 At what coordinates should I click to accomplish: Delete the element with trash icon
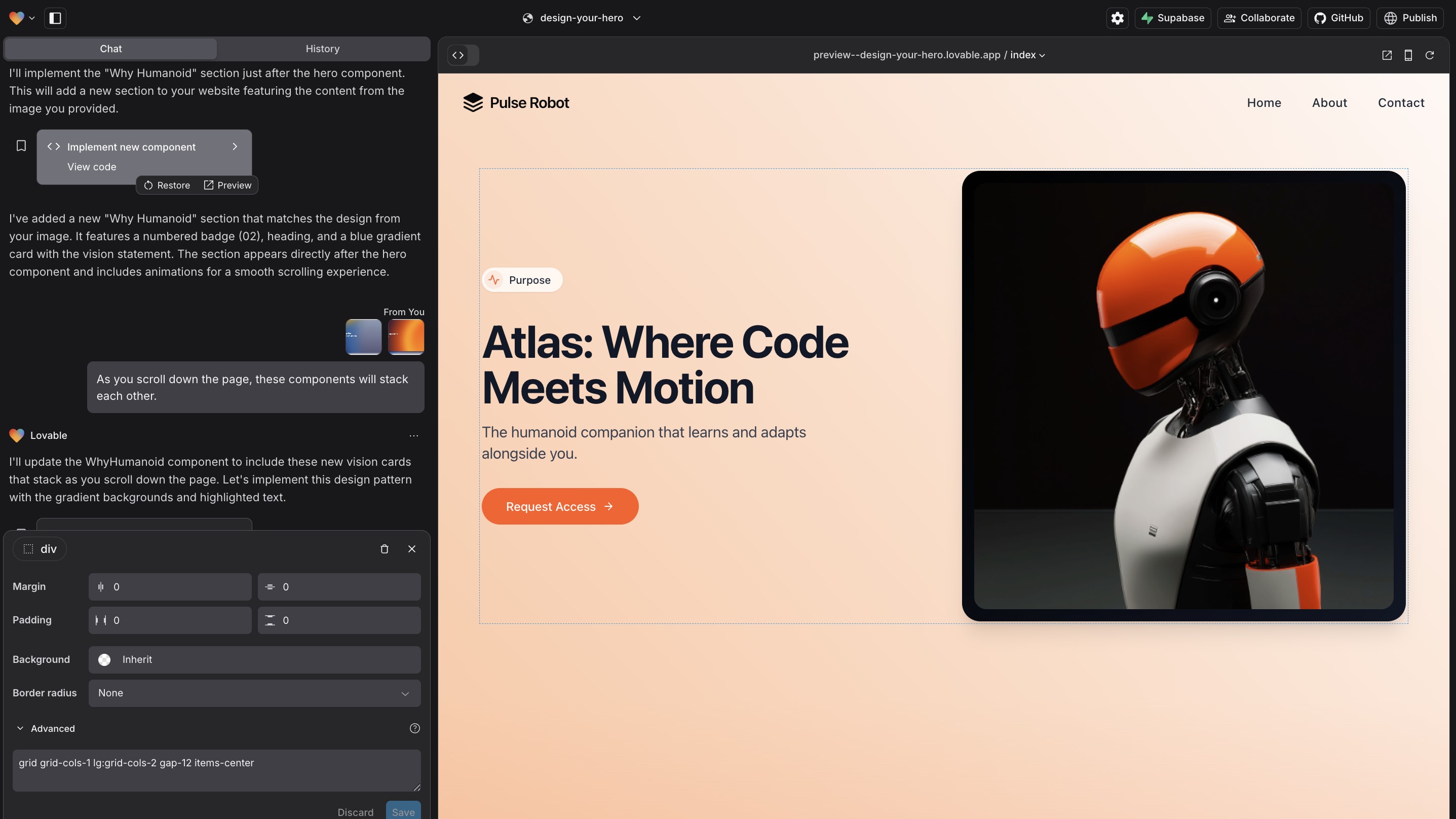385,549
